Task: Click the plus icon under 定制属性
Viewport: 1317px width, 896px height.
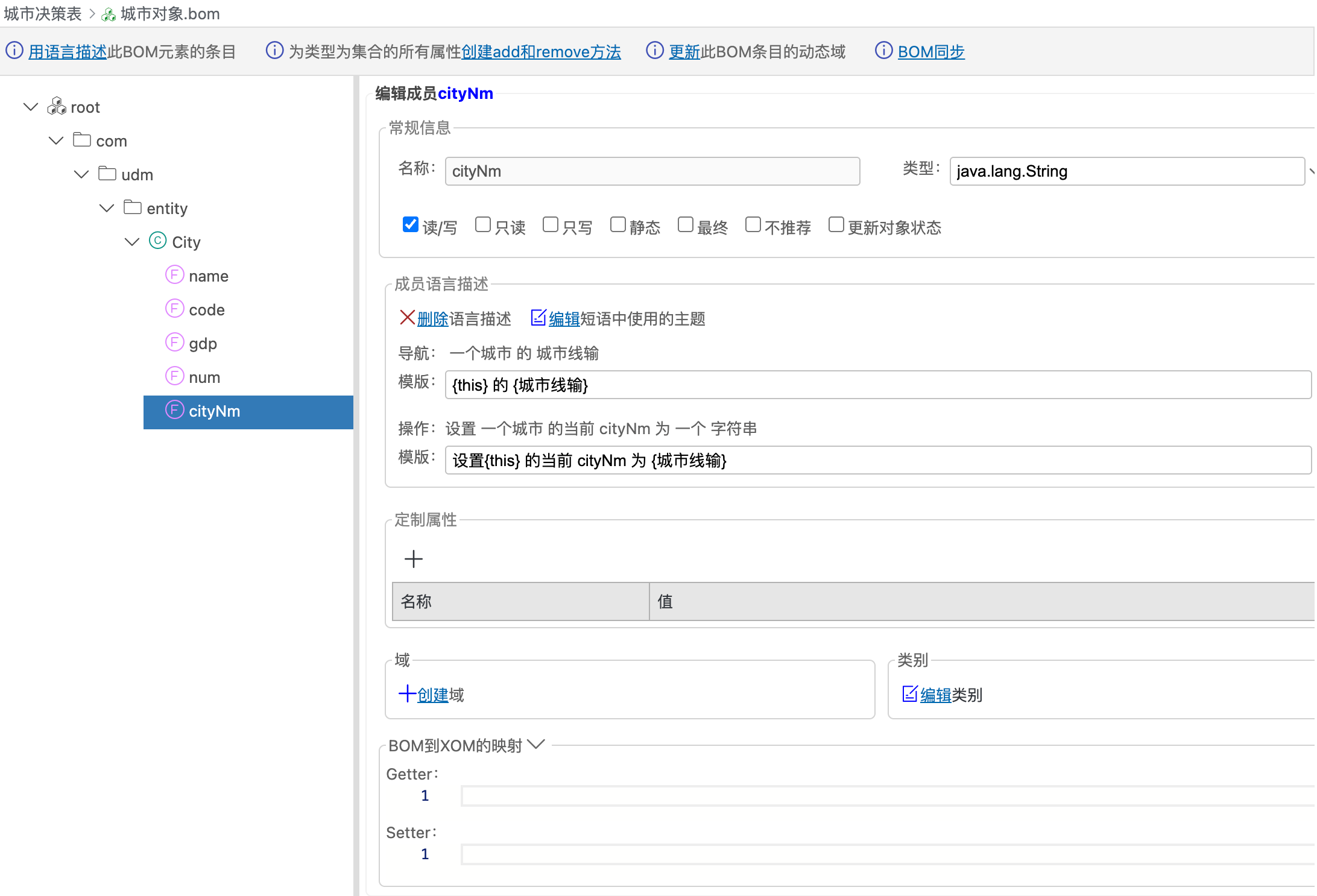Action: click(414, 559)
